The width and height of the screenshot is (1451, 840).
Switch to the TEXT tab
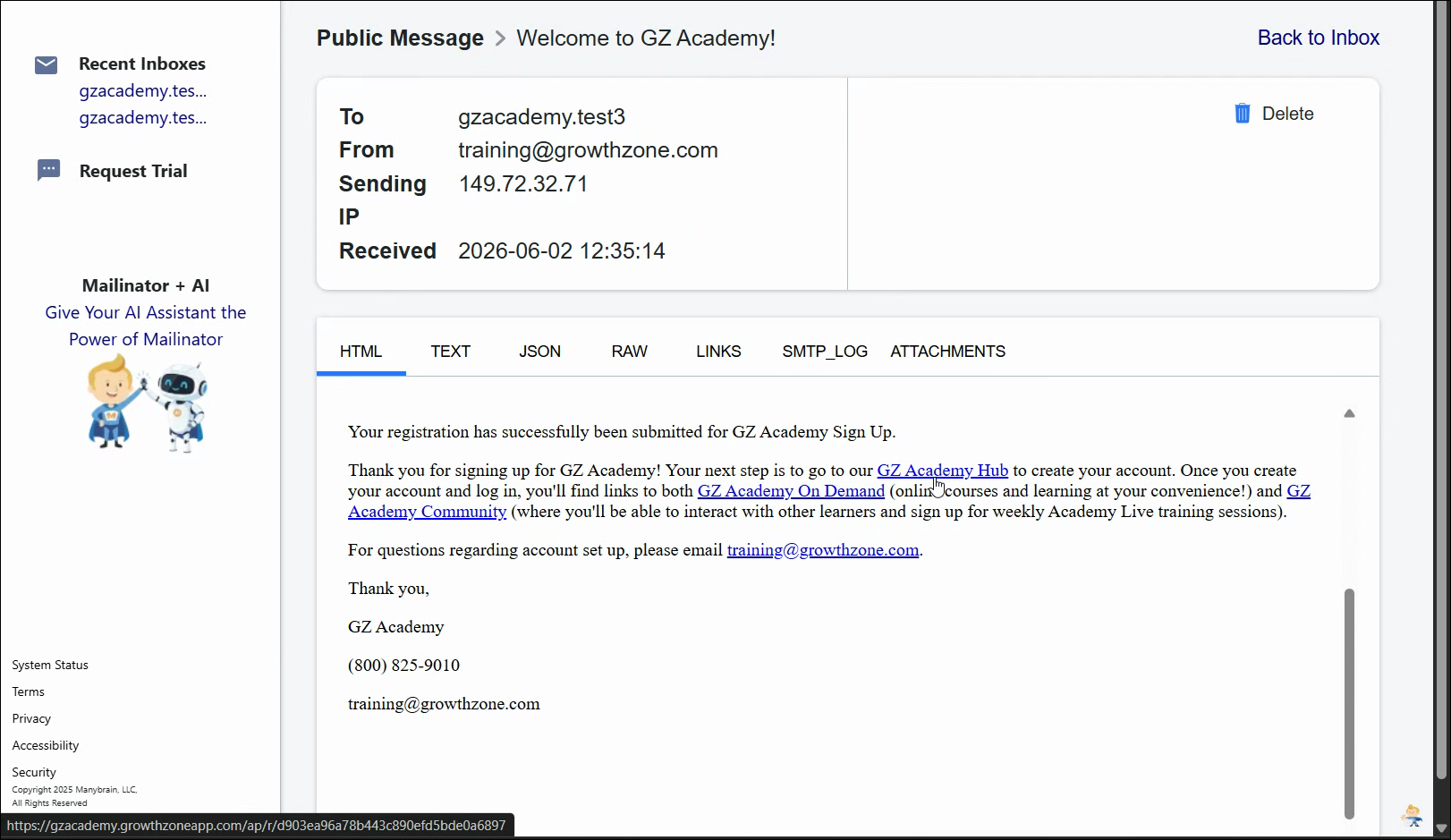click(450, 352)
